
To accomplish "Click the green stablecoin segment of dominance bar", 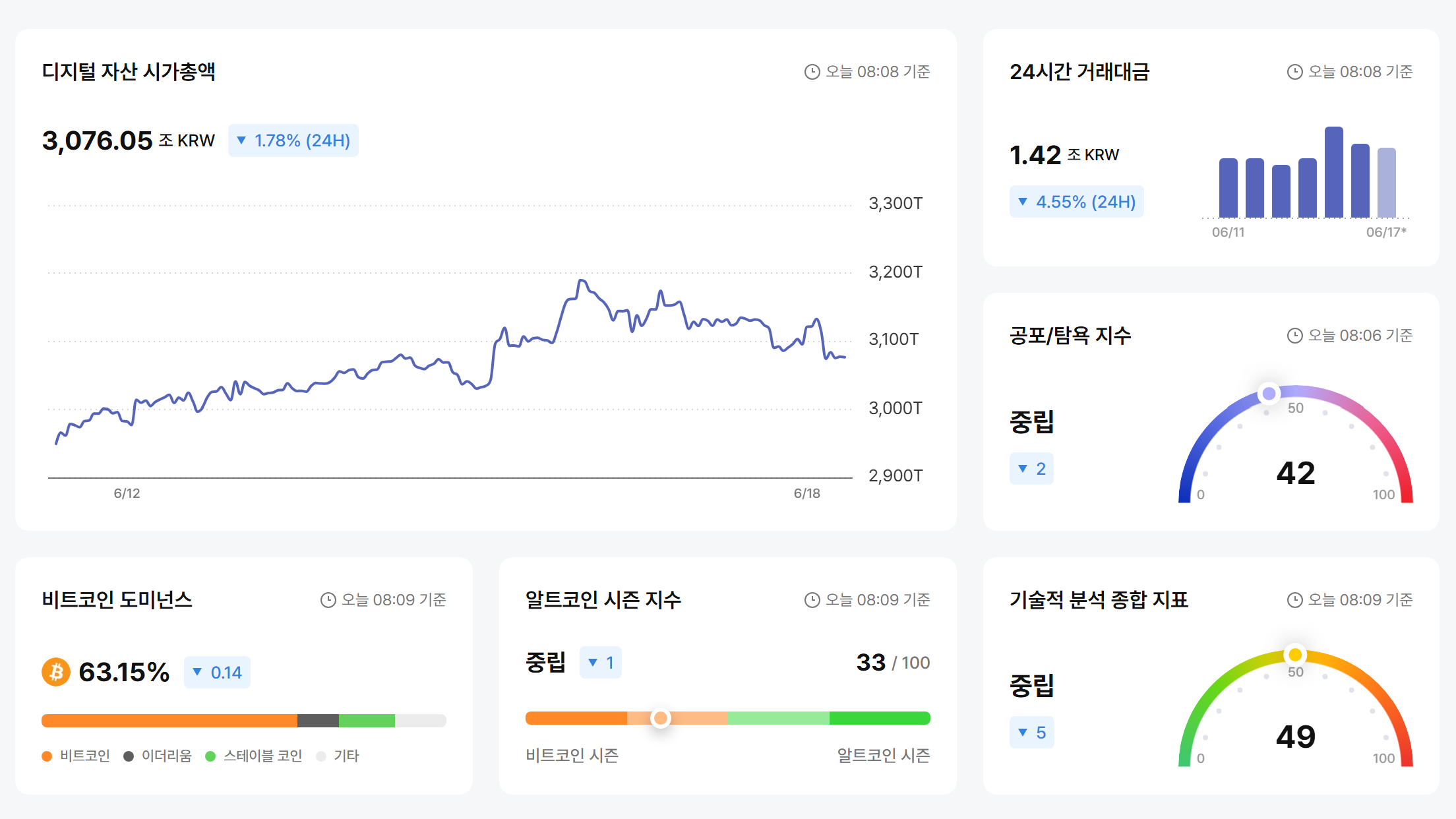I will tap(367, 721).
